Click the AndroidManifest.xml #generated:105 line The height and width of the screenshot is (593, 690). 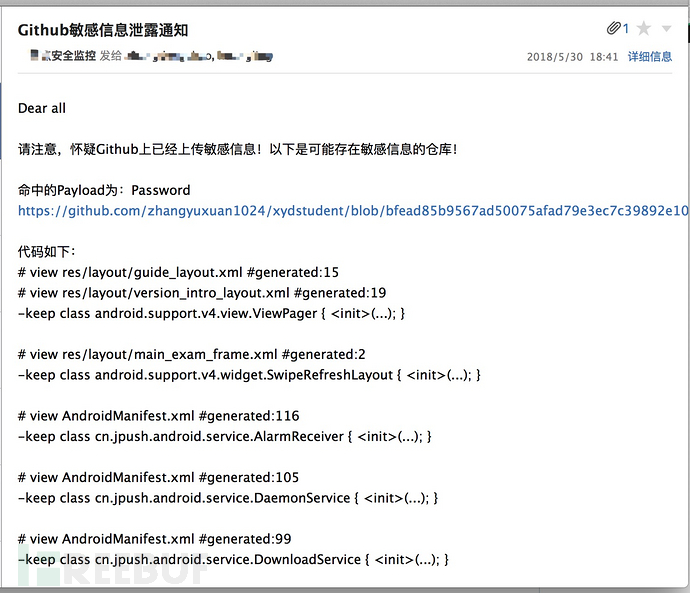[158, 477]
